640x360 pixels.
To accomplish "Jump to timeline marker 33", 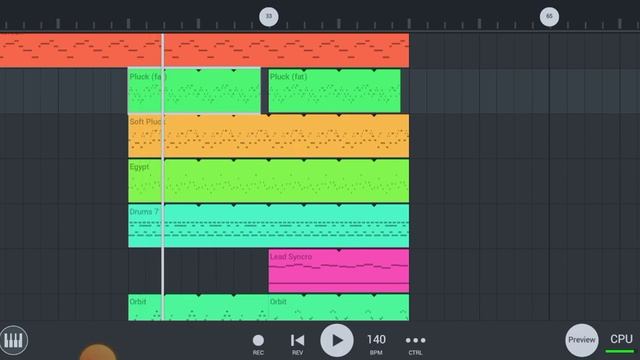I will (269, 17).
